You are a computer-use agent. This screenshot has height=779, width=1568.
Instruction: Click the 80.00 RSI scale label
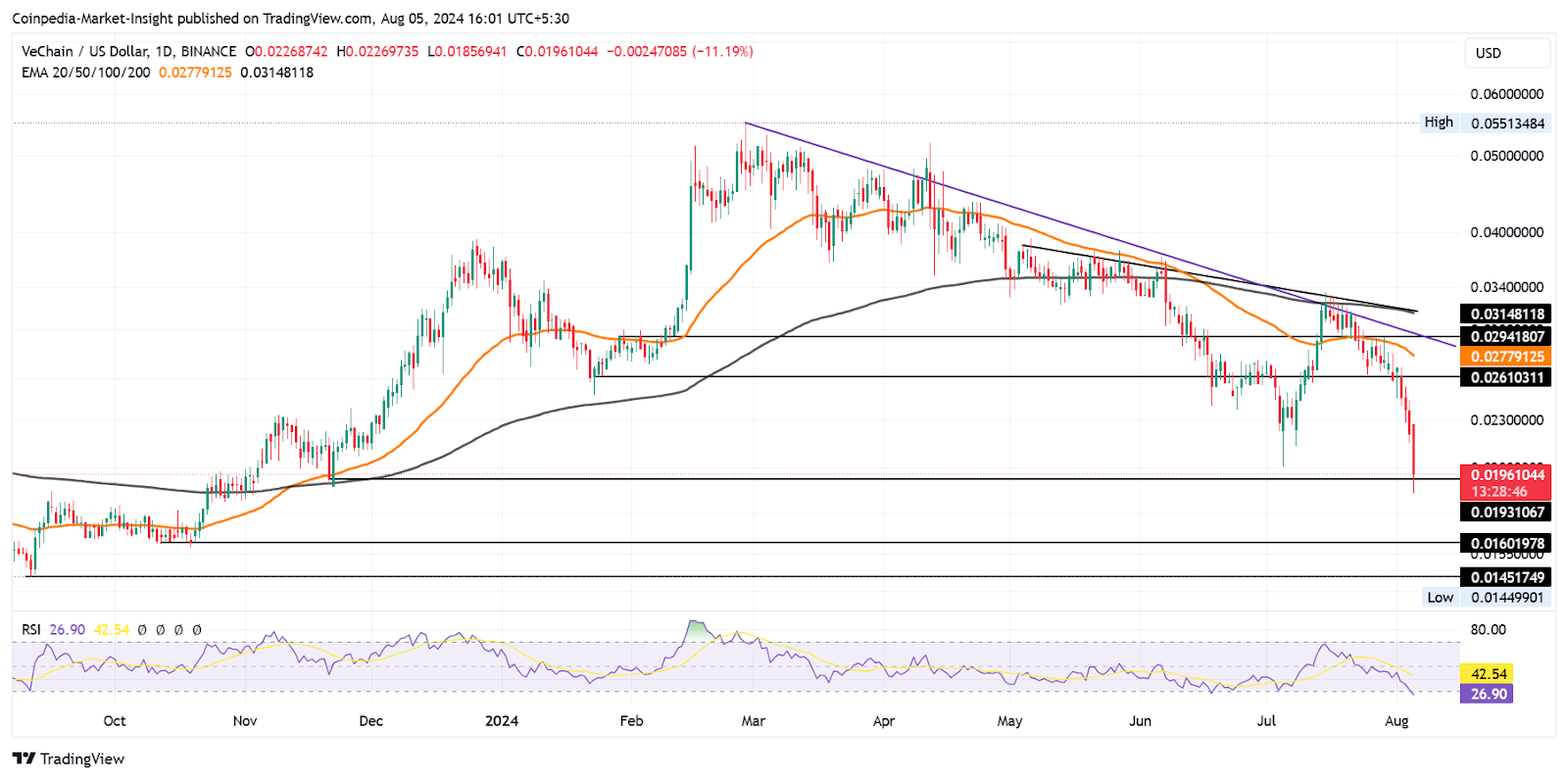pyautogui.click(x=1488, y=629)
